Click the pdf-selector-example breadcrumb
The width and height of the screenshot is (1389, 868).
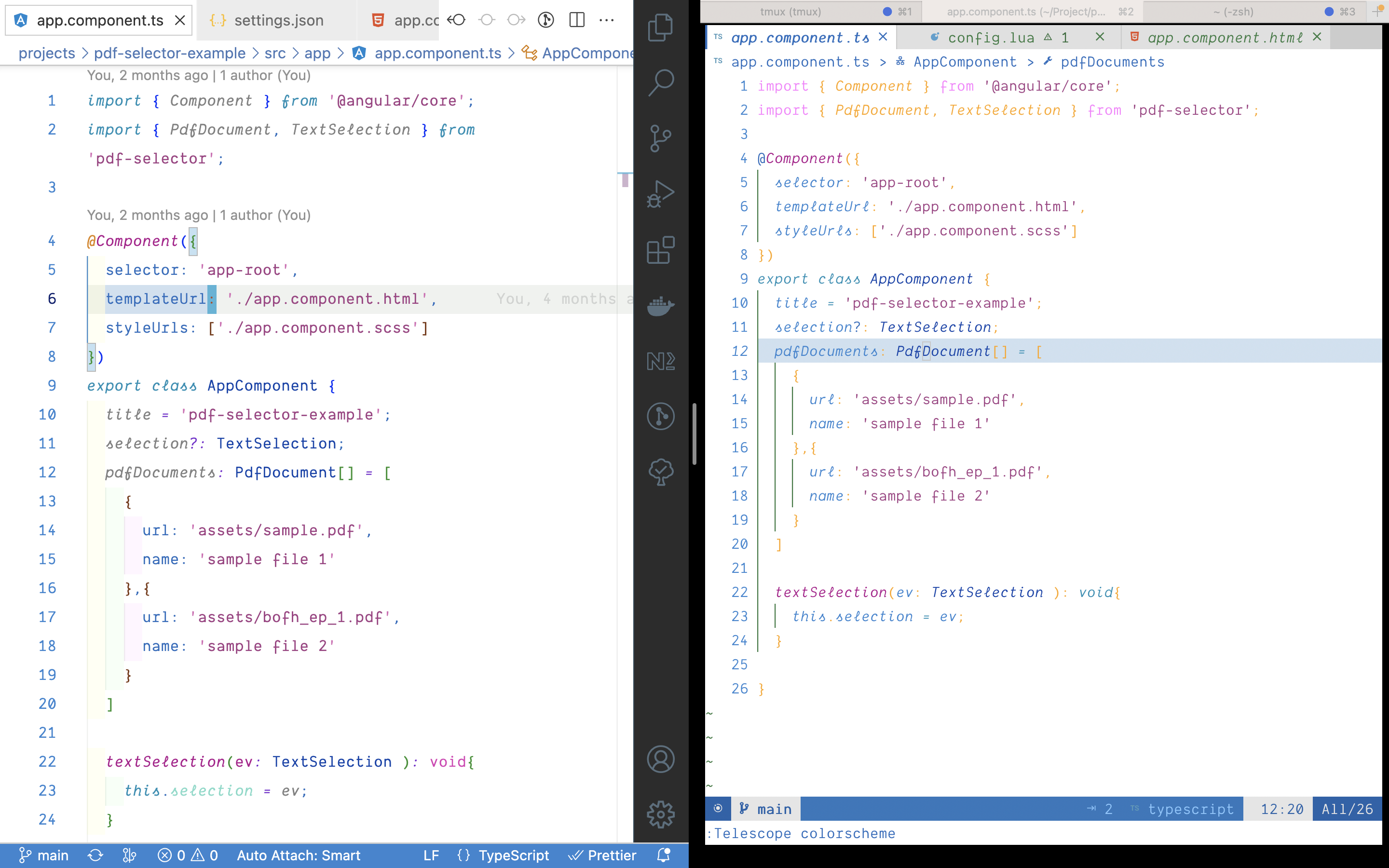pos(169,54)
